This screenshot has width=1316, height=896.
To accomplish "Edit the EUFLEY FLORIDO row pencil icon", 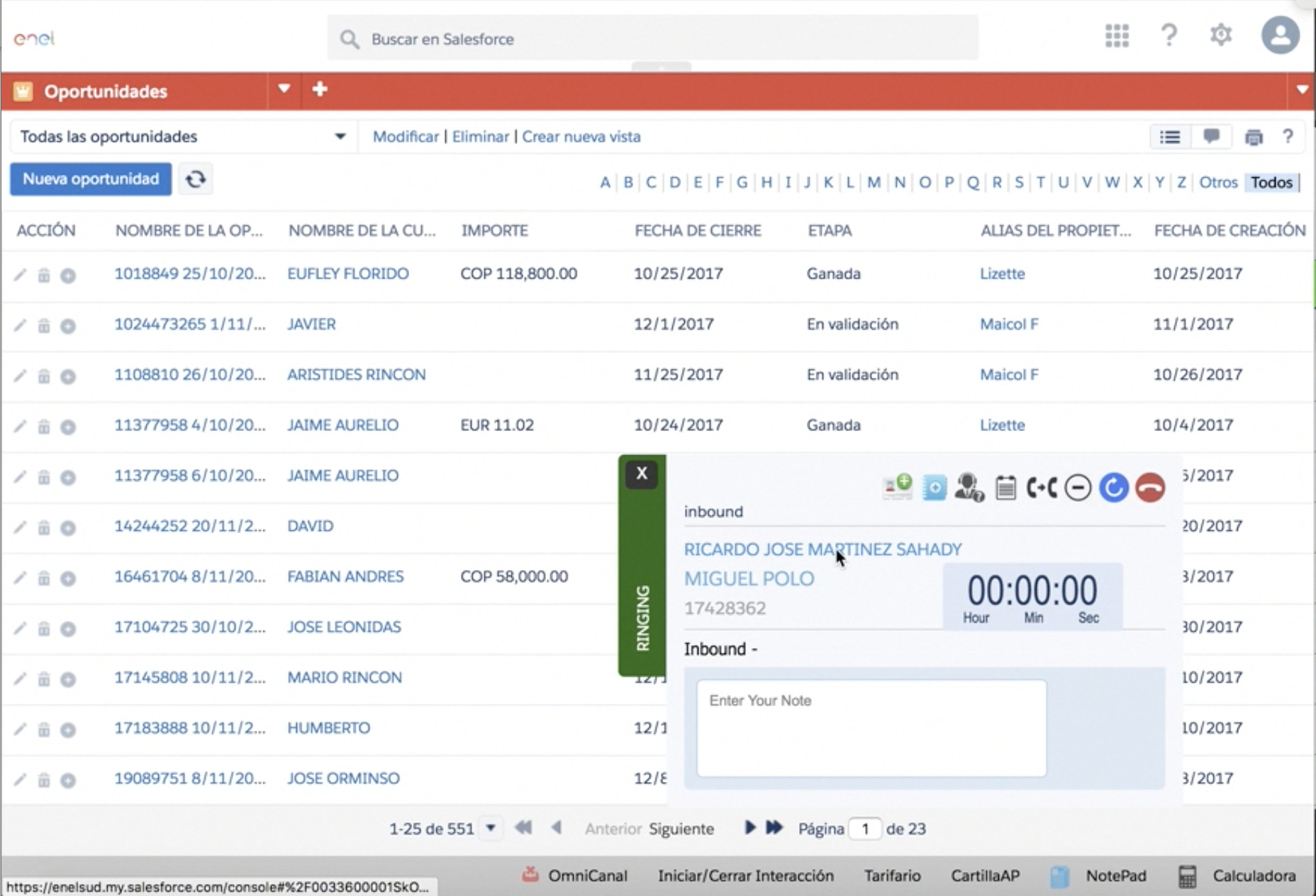I will pos(20,275).
